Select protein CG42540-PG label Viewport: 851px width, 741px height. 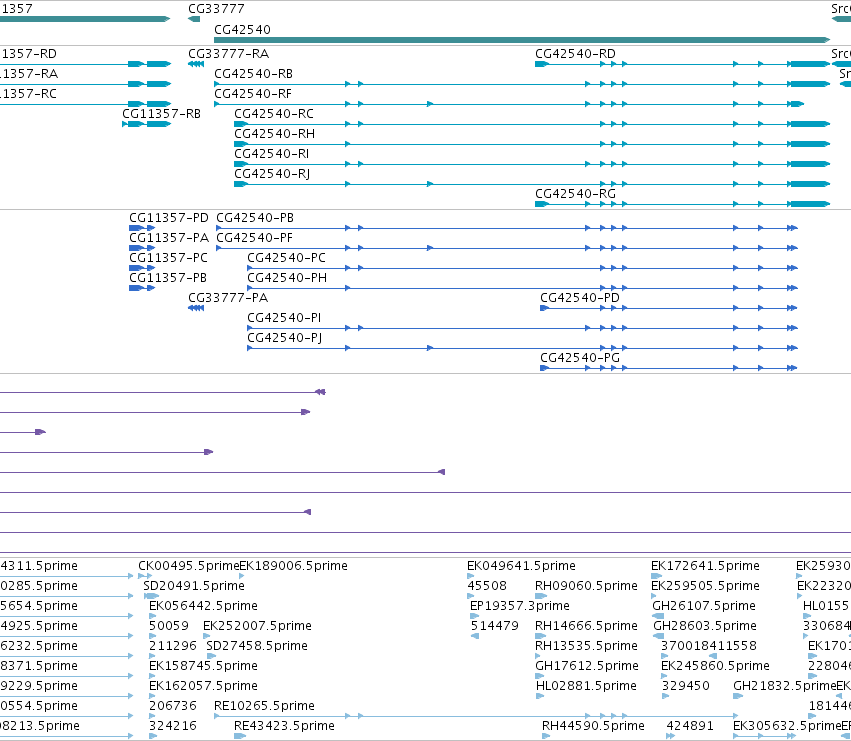click(x=580, y=358)
